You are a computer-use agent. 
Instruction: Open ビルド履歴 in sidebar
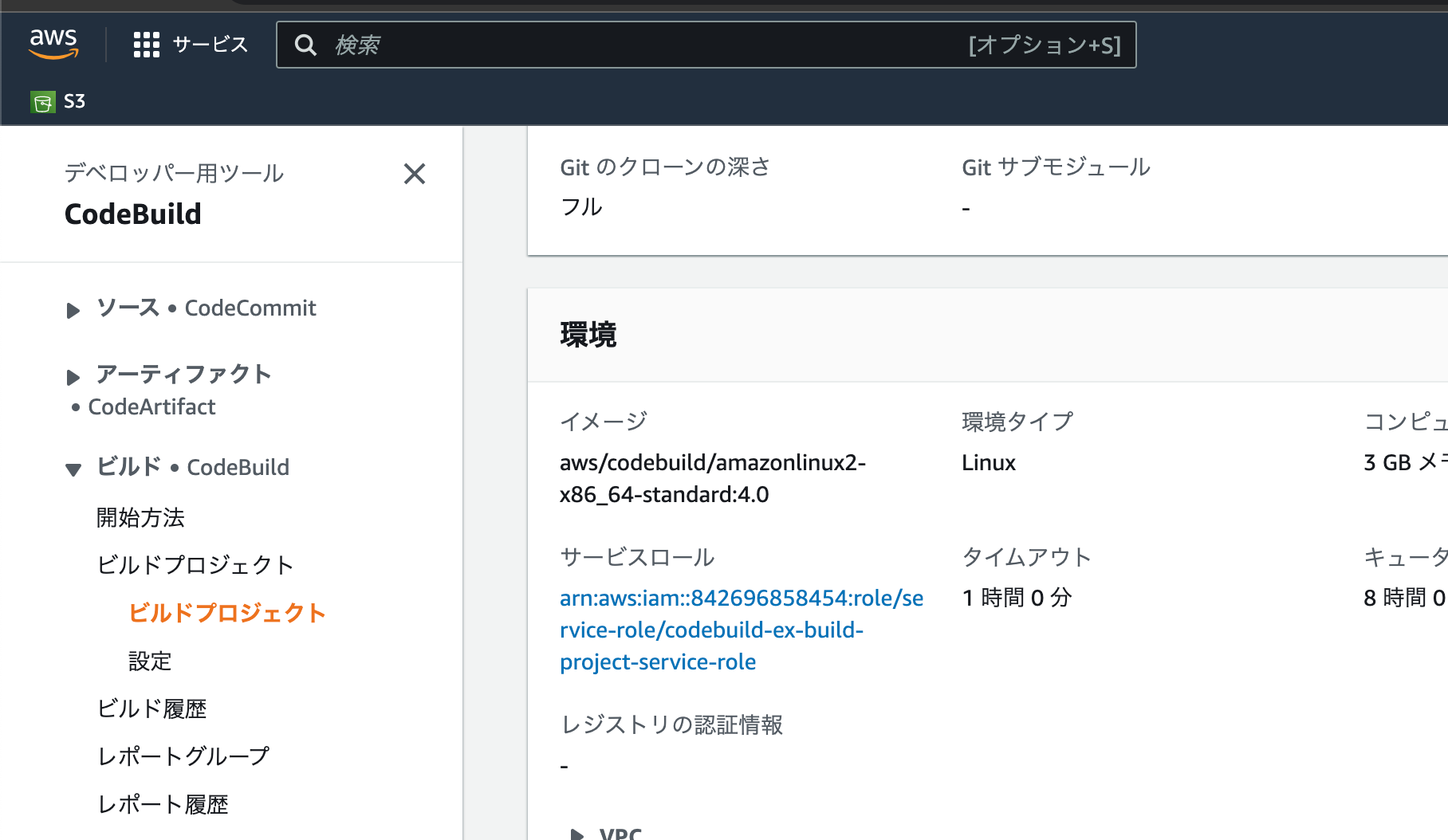[151, 709]
